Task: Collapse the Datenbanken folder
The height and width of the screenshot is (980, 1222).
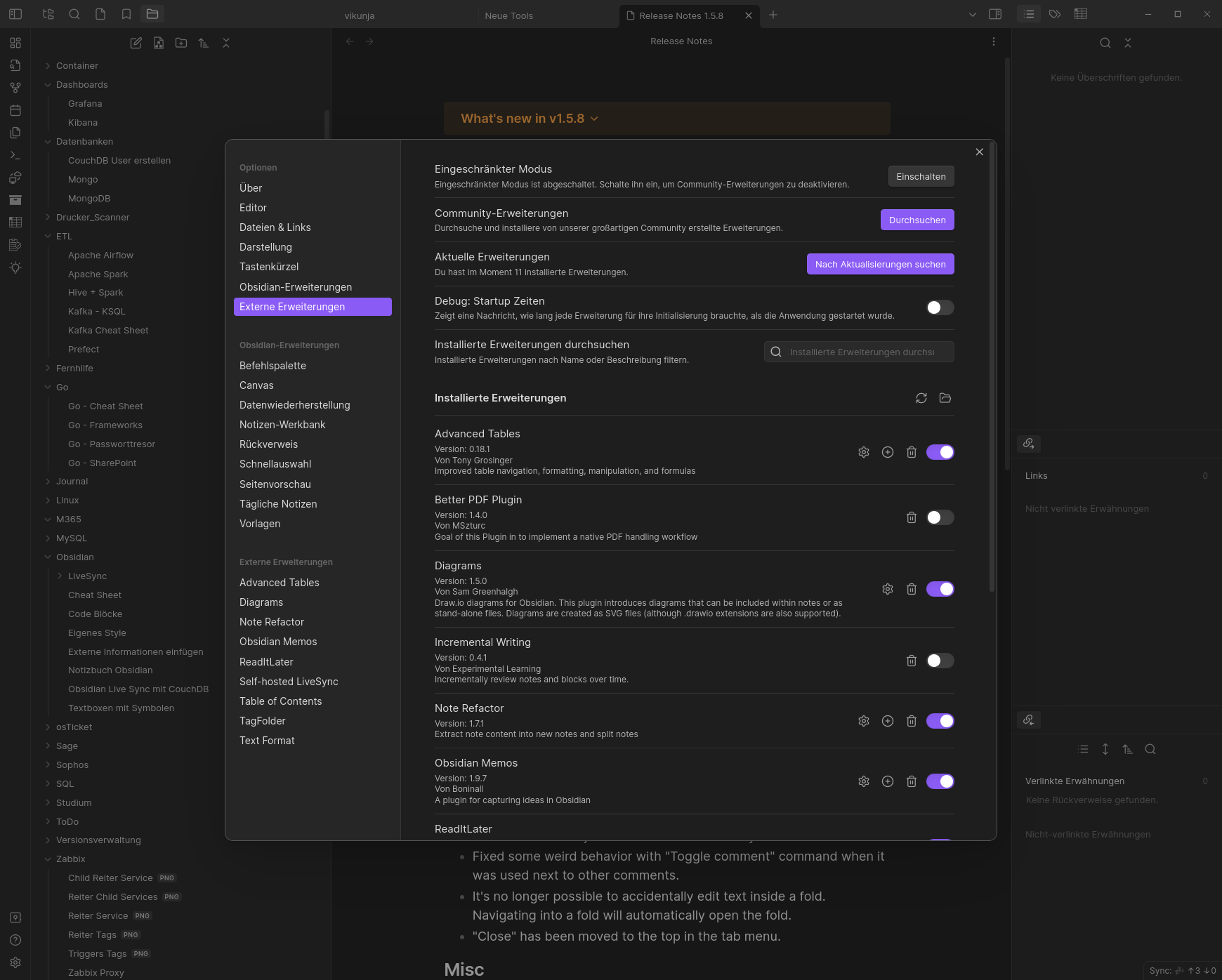Action: (48, 142)
